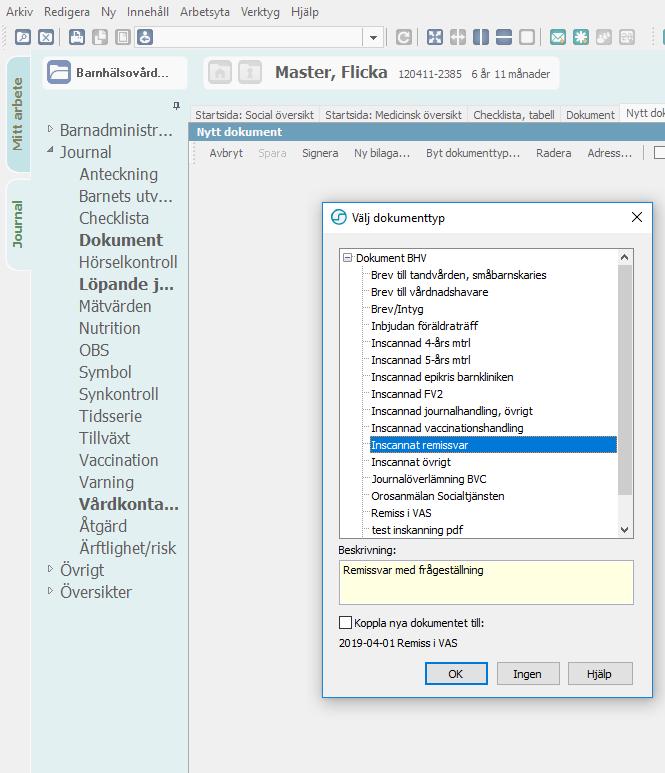Click the pin icon above the navigation tree
The height and width of the screenshot is (773, 665).
pos(176,105)
